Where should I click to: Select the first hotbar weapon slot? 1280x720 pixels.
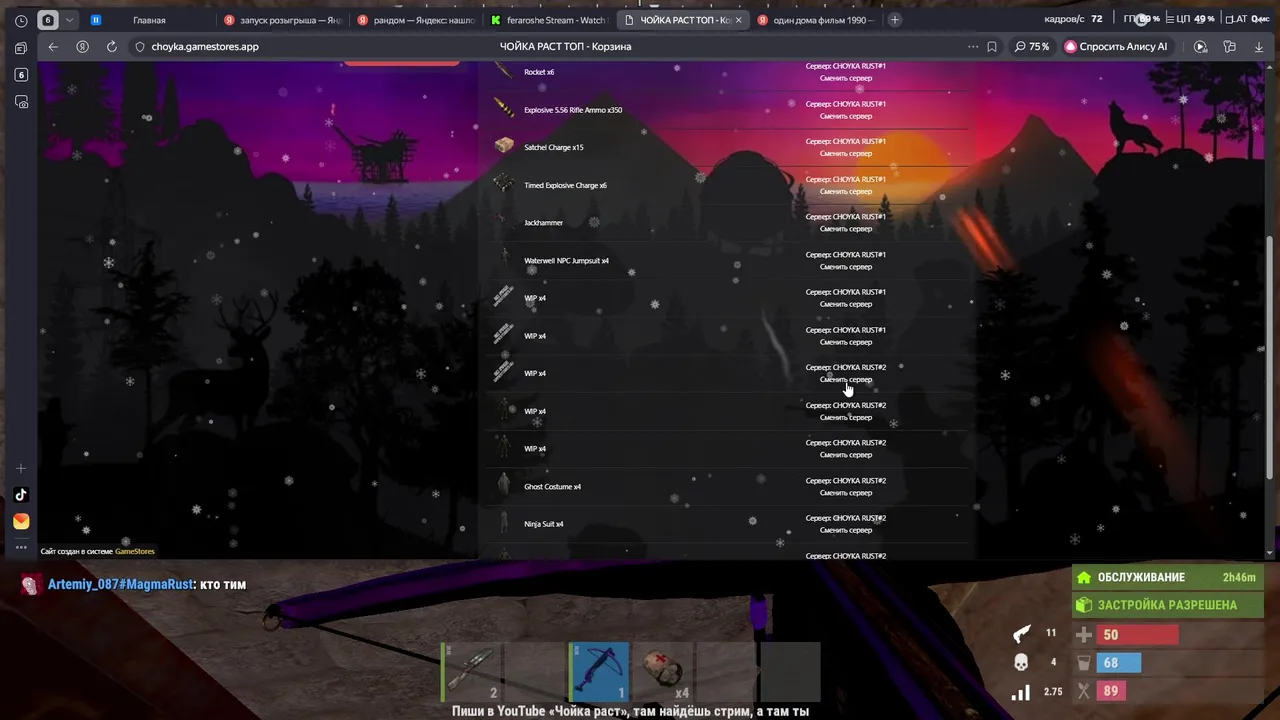[x=471, y=672]
